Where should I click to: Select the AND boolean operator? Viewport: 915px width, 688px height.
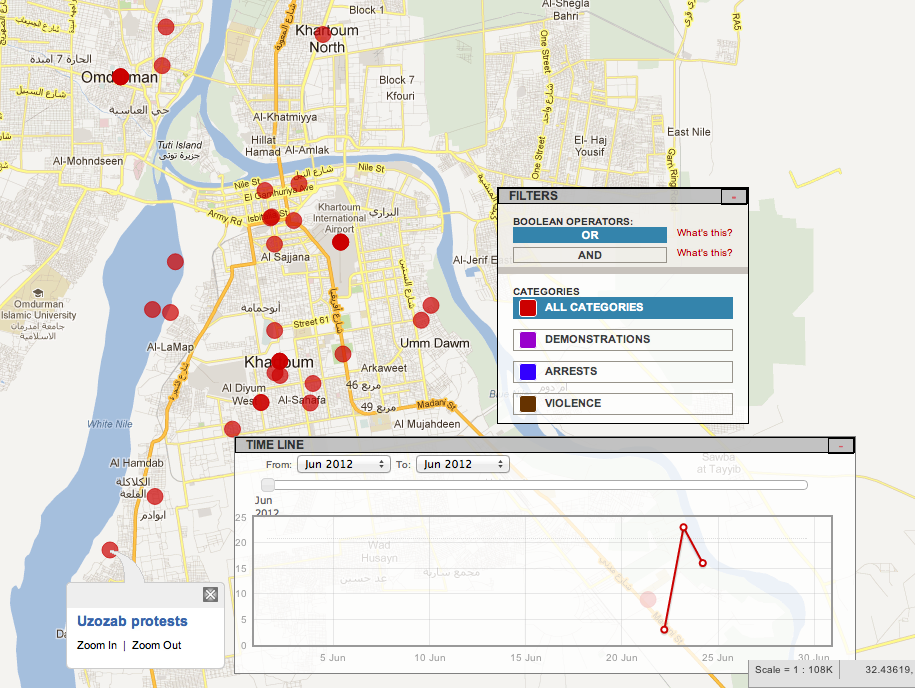coord(589,255)
